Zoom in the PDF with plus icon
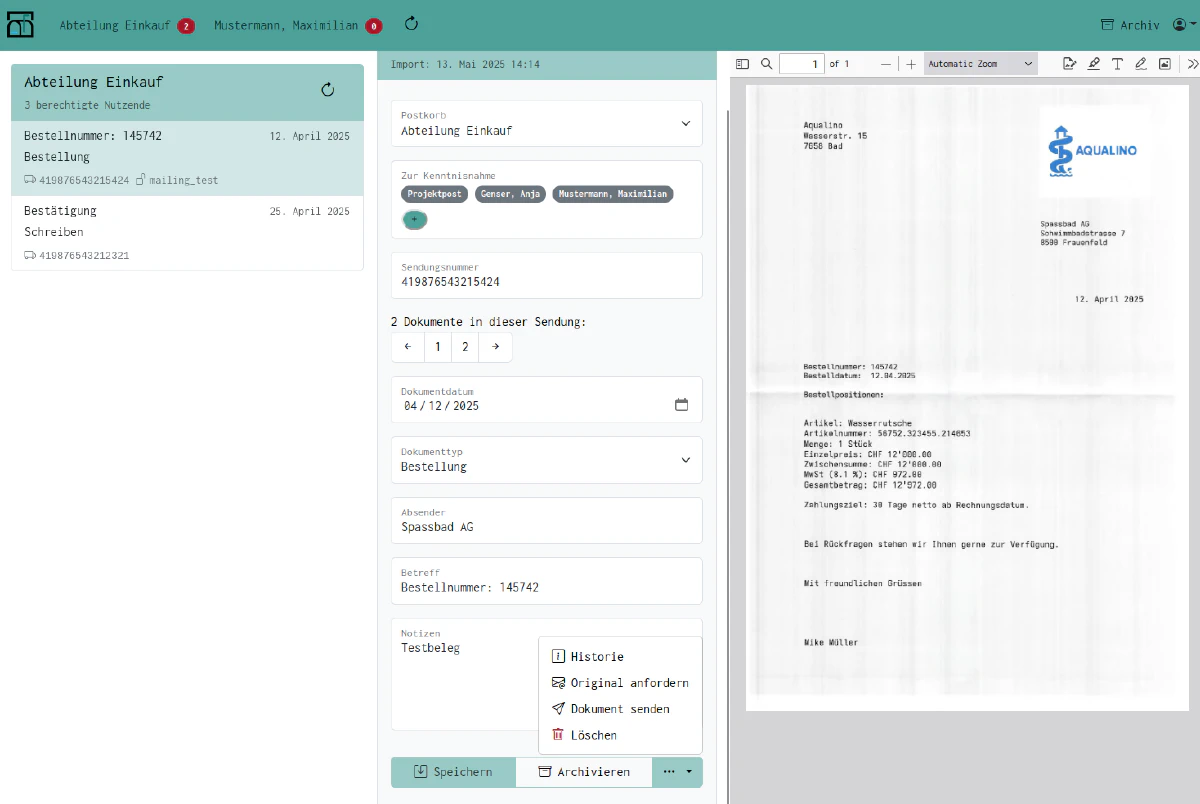Viewport: 1200px width, 804px height. click(911, 64)
